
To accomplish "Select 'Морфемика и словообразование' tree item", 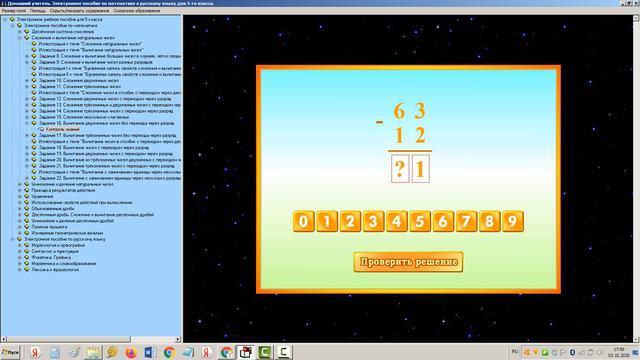I will point(64,264).
